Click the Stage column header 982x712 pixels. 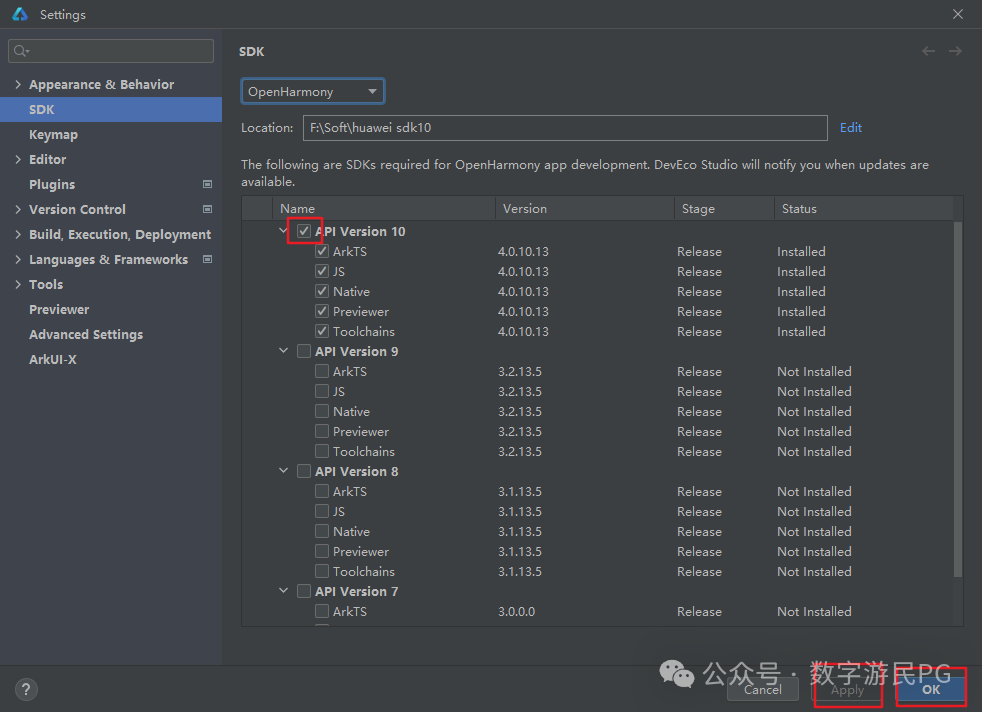[725, 209]
